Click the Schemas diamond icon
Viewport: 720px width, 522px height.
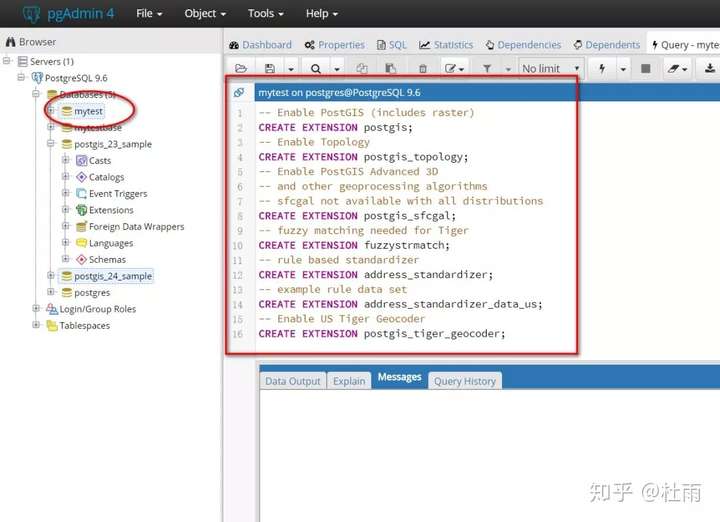81,259
